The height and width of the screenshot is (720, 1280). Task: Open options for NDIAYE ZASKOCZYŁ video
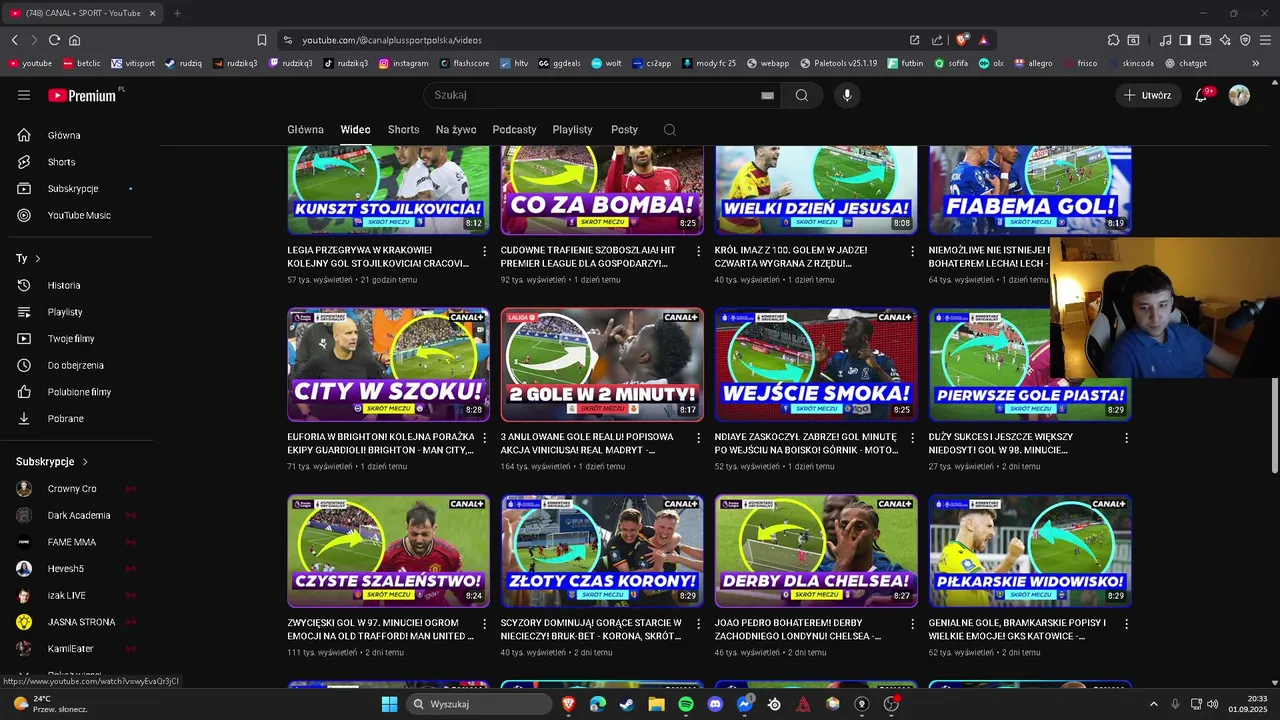pyautogui.click(x=913, y=438)
